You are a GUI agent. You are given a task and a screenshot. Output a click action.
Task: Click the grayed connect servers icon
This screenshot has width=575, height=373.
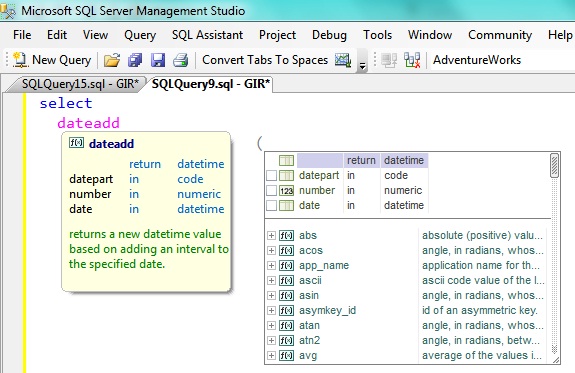tap(389, 60)
